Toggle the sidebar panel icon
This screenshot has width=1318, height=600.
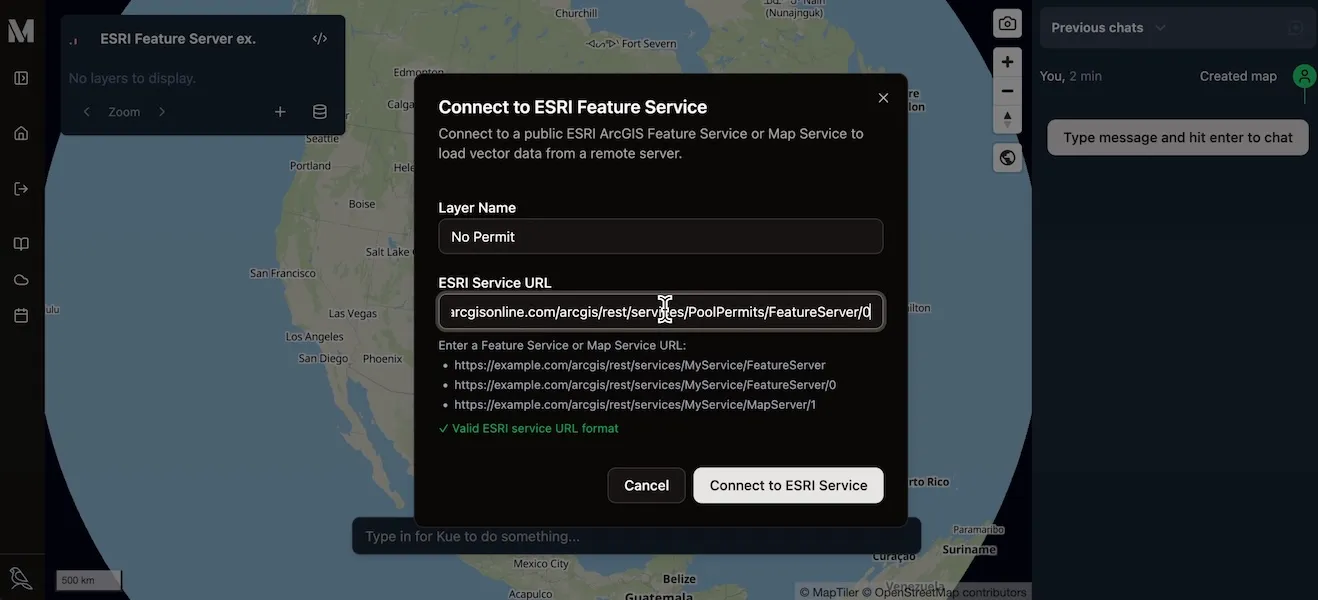coord(21,78)
